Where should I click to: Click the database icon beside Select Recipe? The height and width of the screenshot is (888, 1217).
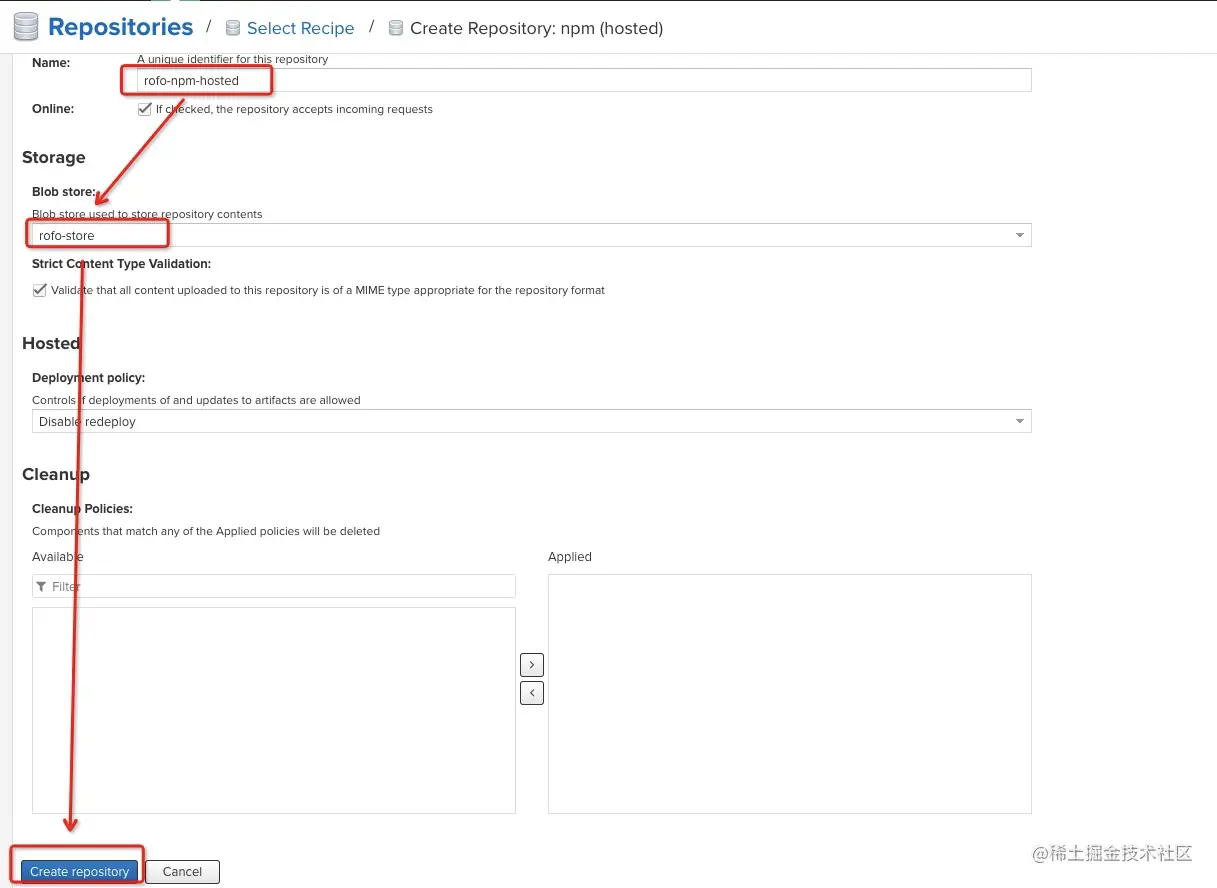point(233,28)
